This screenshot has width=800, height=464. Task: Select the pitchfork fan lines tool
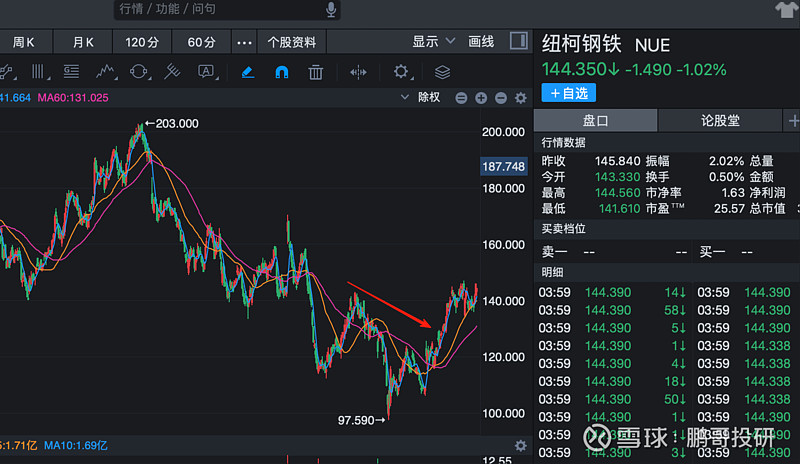pos(172,72)
